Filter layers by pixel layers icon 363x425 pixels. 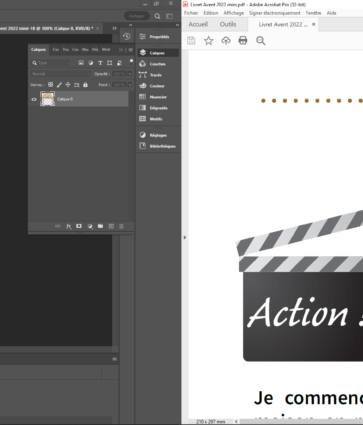pyautogui.click(x=81, y=63)
